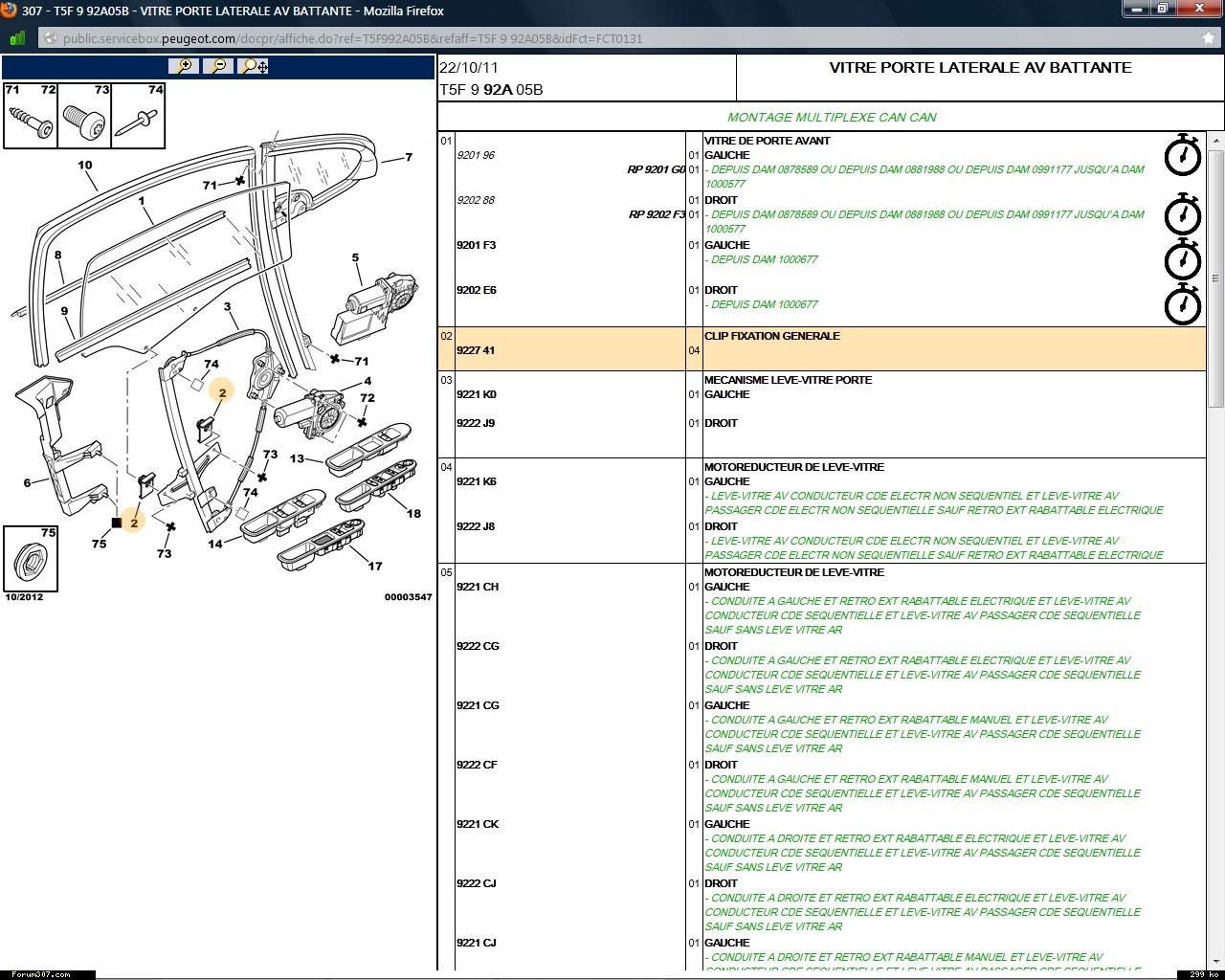This screenshot has width=1225, height=980.
Task: Open the stopwatch icon beside 9202 E6
Action: (1182, 304)
